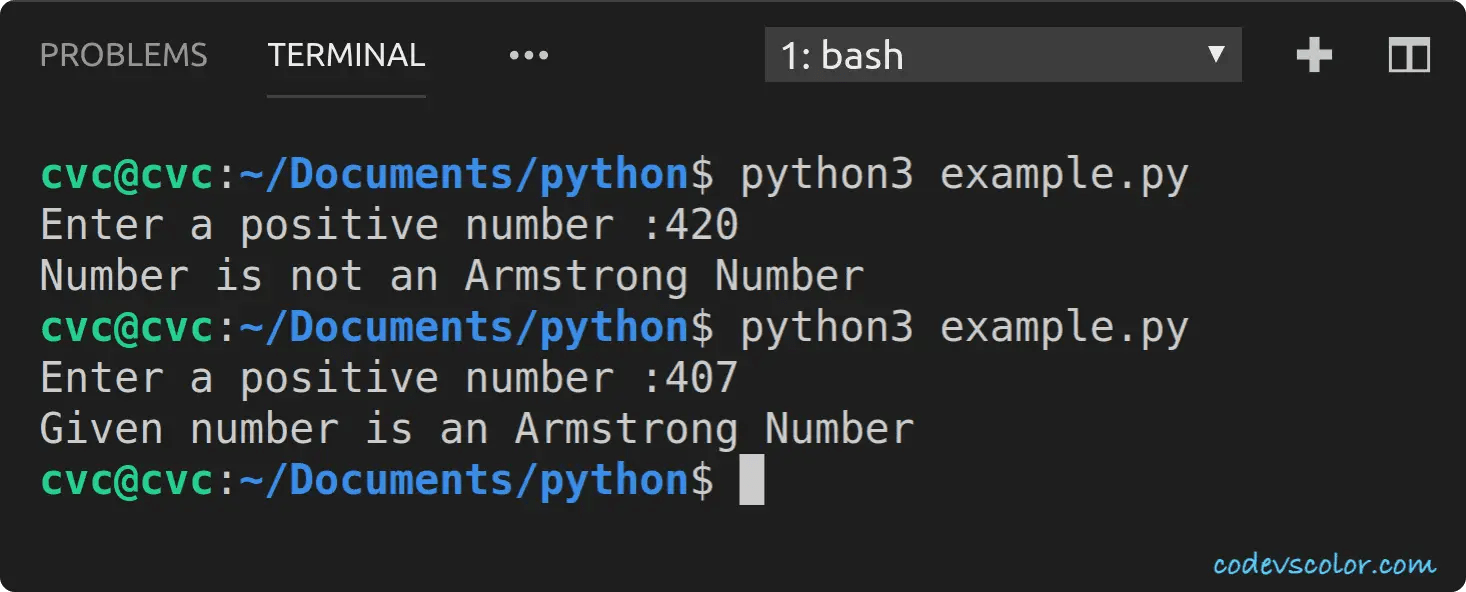Click the underline beneath the TERMINAL tab
The image size is (1466, 592).
point(345,97)
